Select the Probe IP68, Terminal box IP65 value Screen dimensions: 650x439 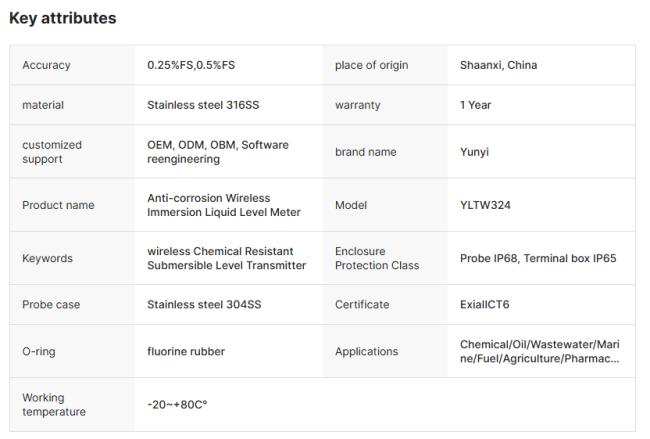(x=538, y=258)
